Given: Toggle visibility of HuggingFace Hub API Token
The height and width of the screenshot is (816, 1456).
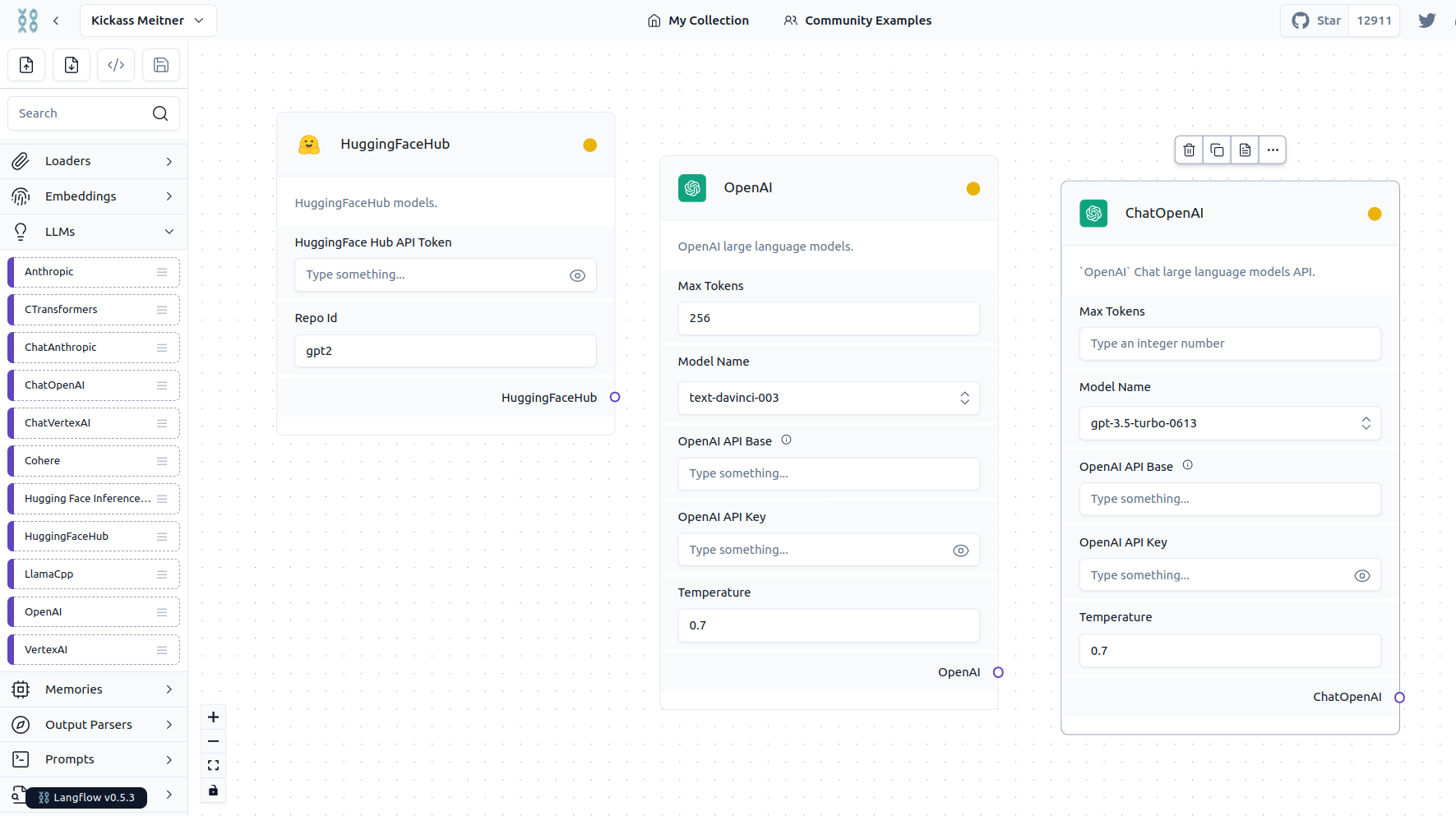Looking at the screenshot, I should (x=577, y=275).
